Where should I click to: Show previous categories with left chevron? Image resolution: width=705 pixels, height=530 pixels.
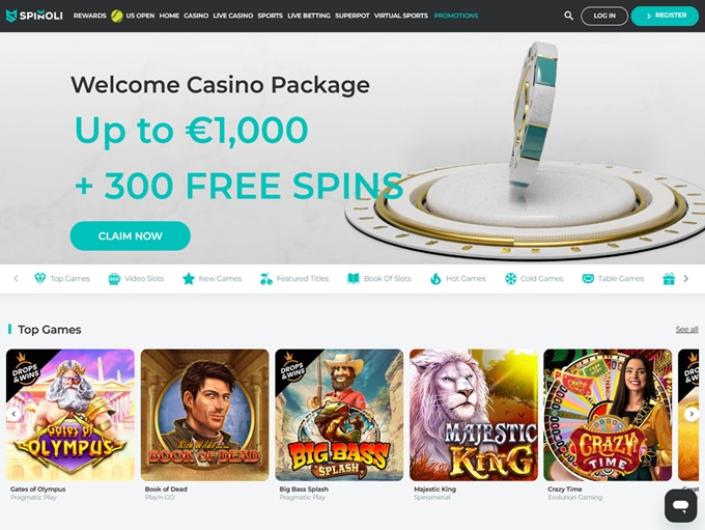pos(16,279)
